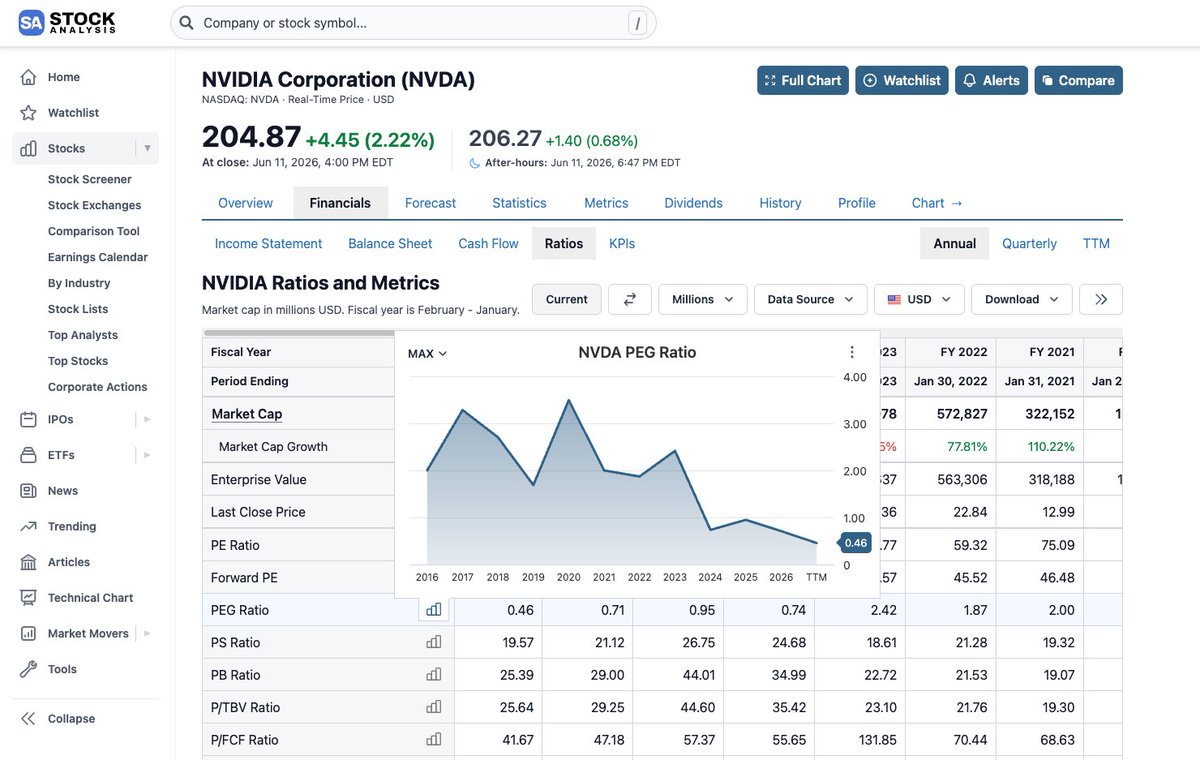Open the Income Statement subtab
The width and height of the screenshot is (1200, 760).
click(x=268, y=243)
